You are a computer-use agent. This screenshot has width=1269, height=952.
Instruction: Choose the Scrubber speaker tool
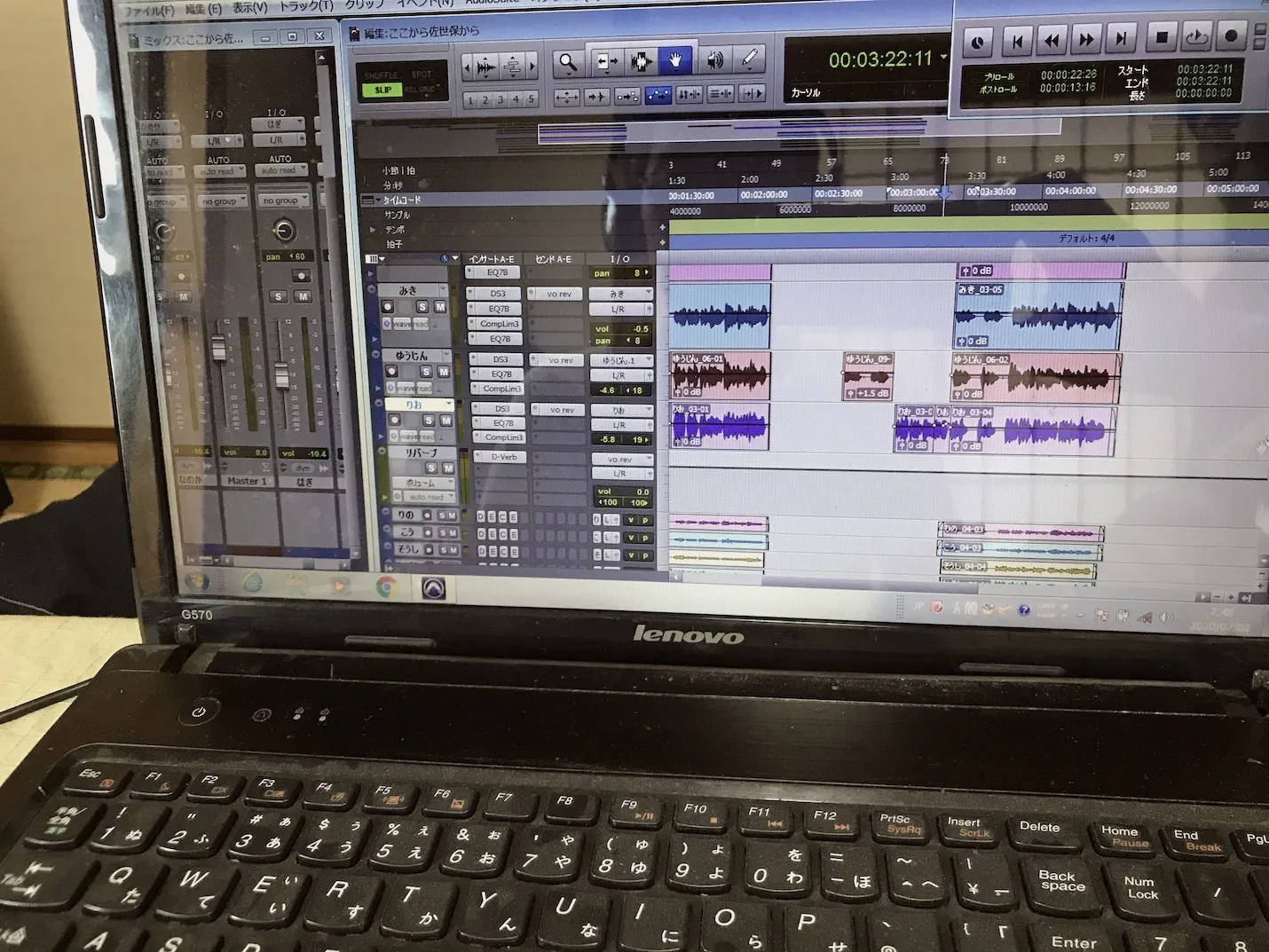(x=714, y=61)
